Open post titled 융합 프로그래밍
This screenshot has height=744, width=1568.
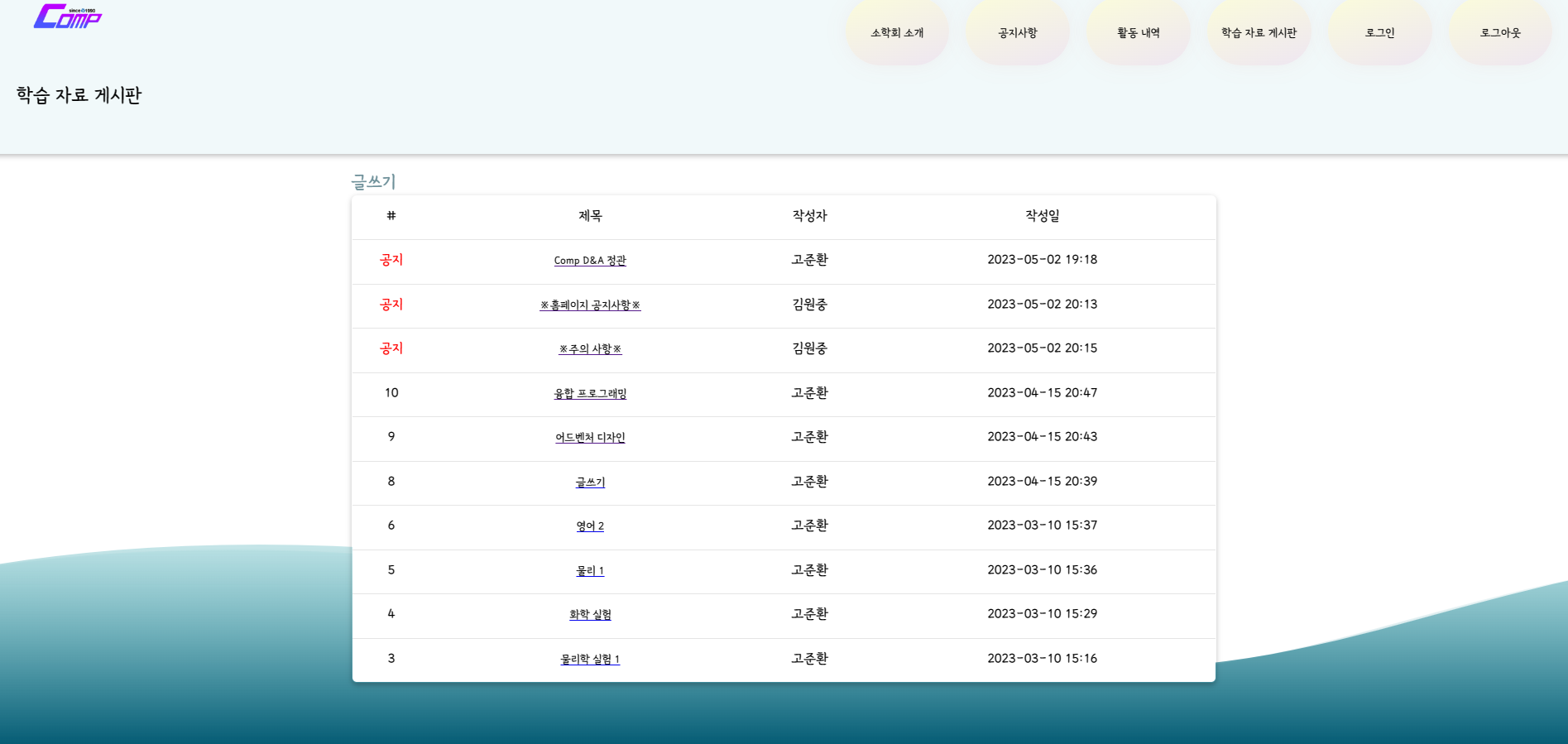click(590, 394)
